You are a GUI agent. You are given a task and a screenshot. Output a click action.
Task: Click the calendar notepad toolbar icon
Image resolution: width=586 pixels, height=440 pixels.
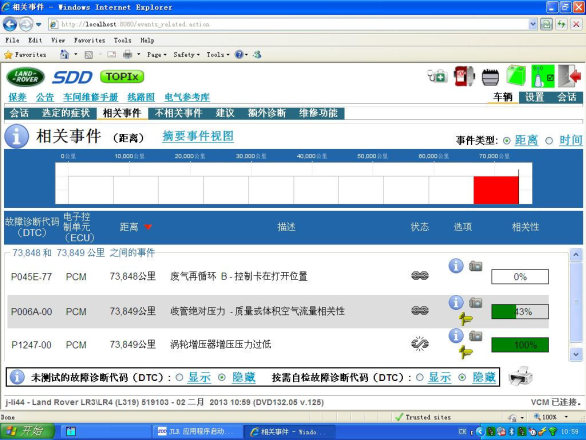point(490,77)
